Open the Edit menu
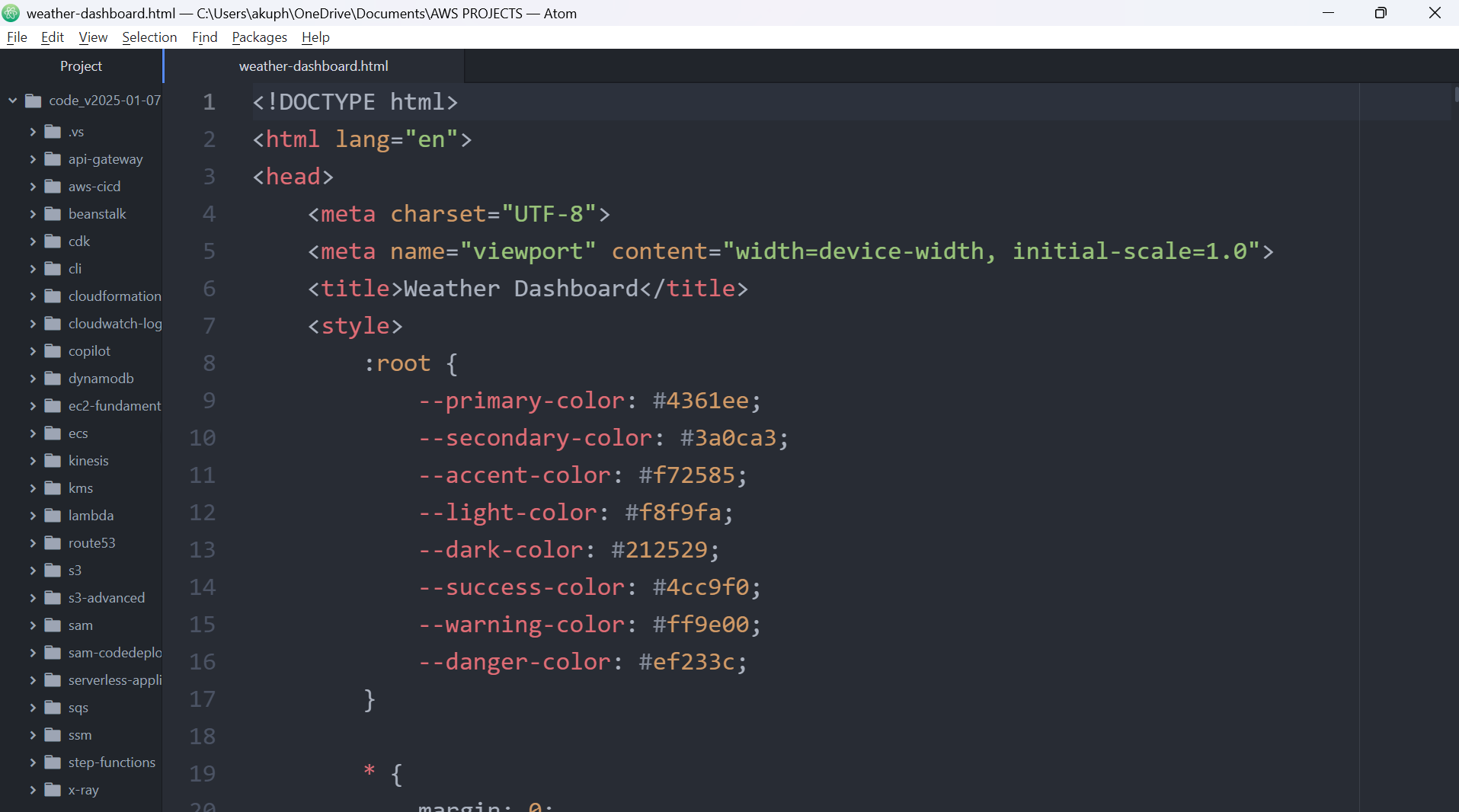The image size is (1459, 812). click(x=52, y=37)
